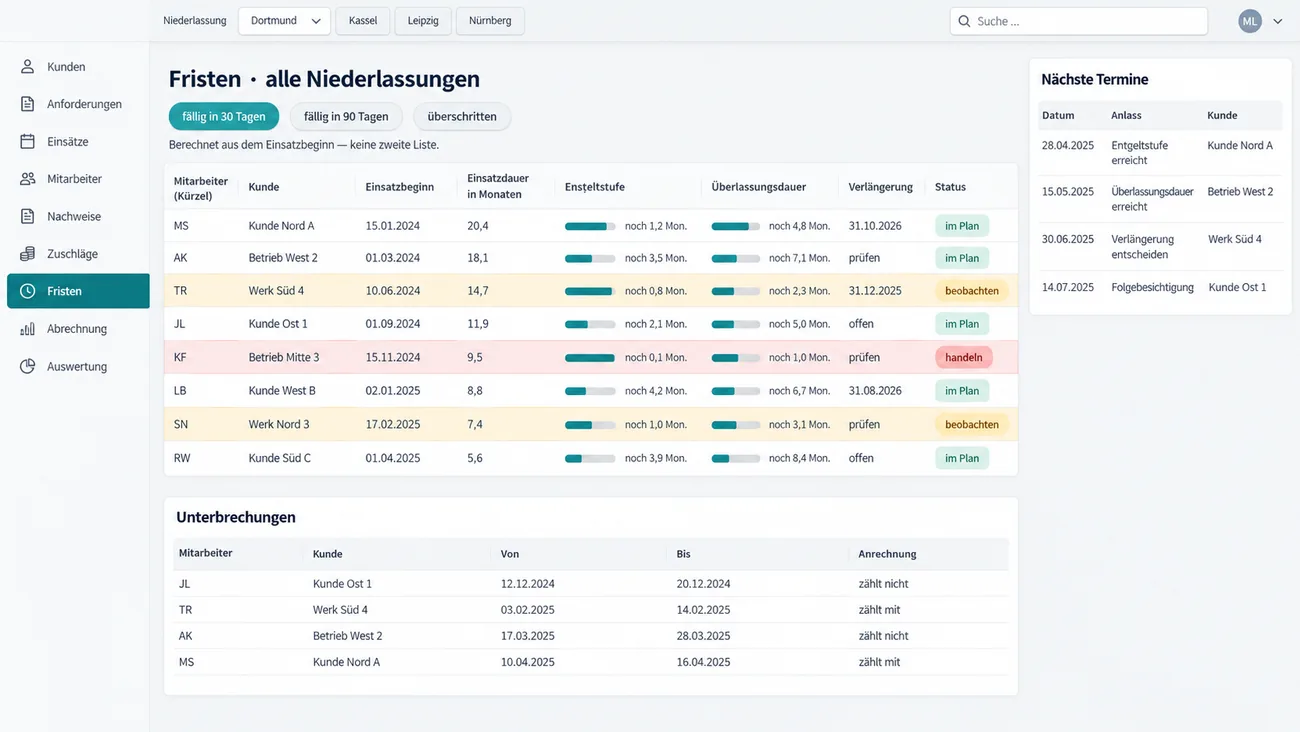The height and width of the screenshot is (732, 1300).
Task: Click the Verlängerung column header
Action: point(880,187)
